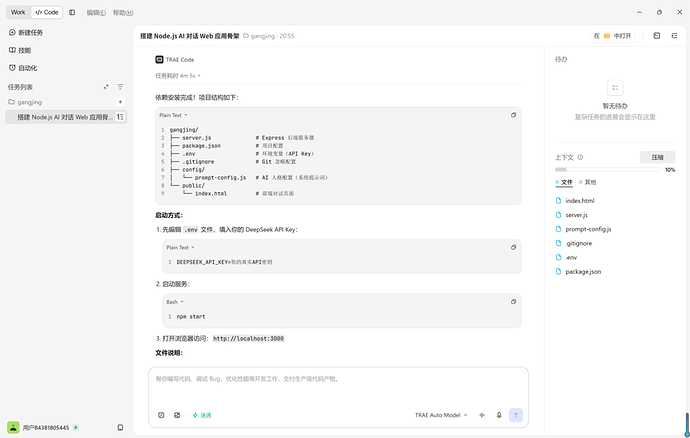Click the 在…中打开 folder button

coord(612,36)
